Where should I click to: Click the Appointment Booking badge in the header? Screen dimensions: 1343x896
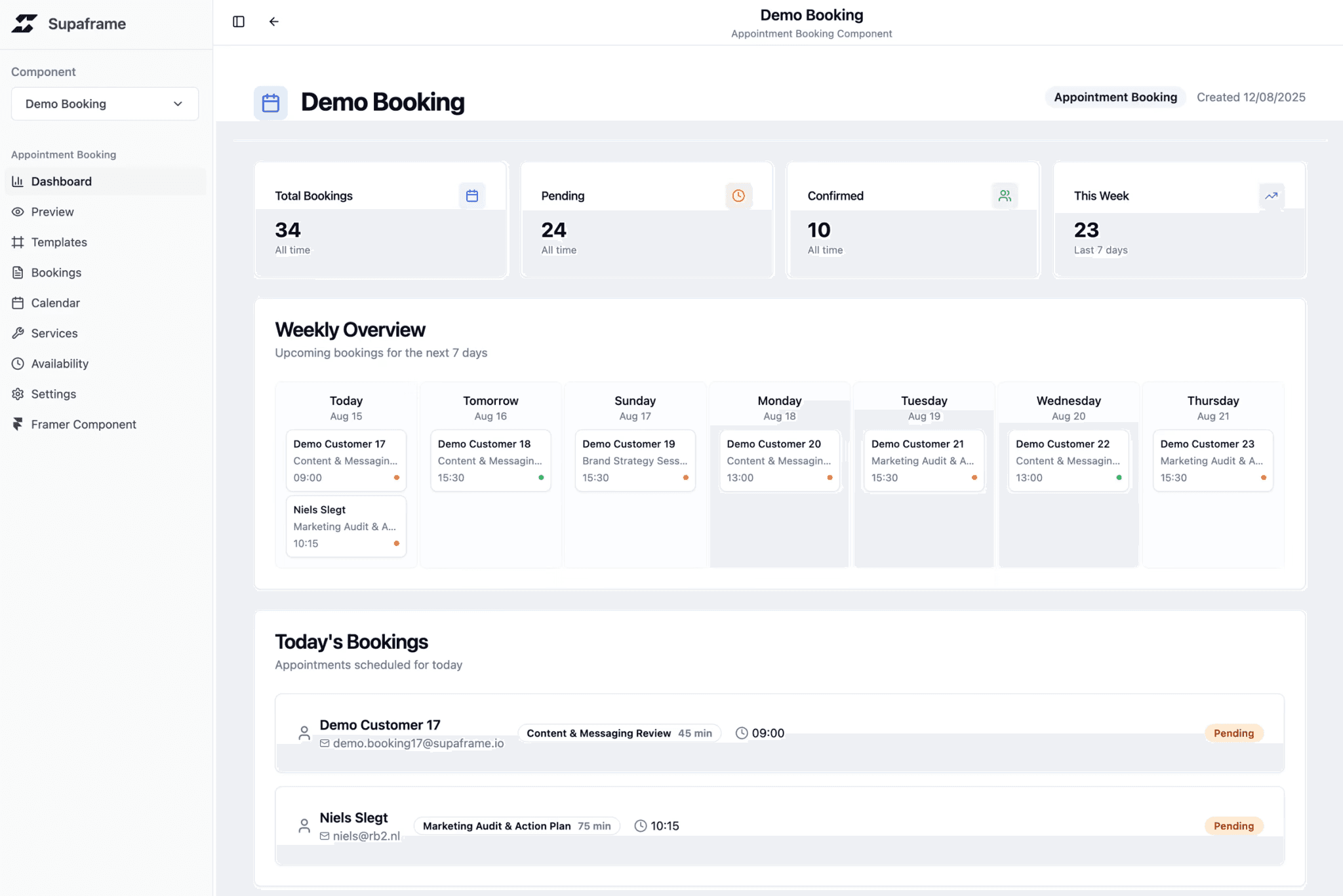click(x=1115, y=97)
